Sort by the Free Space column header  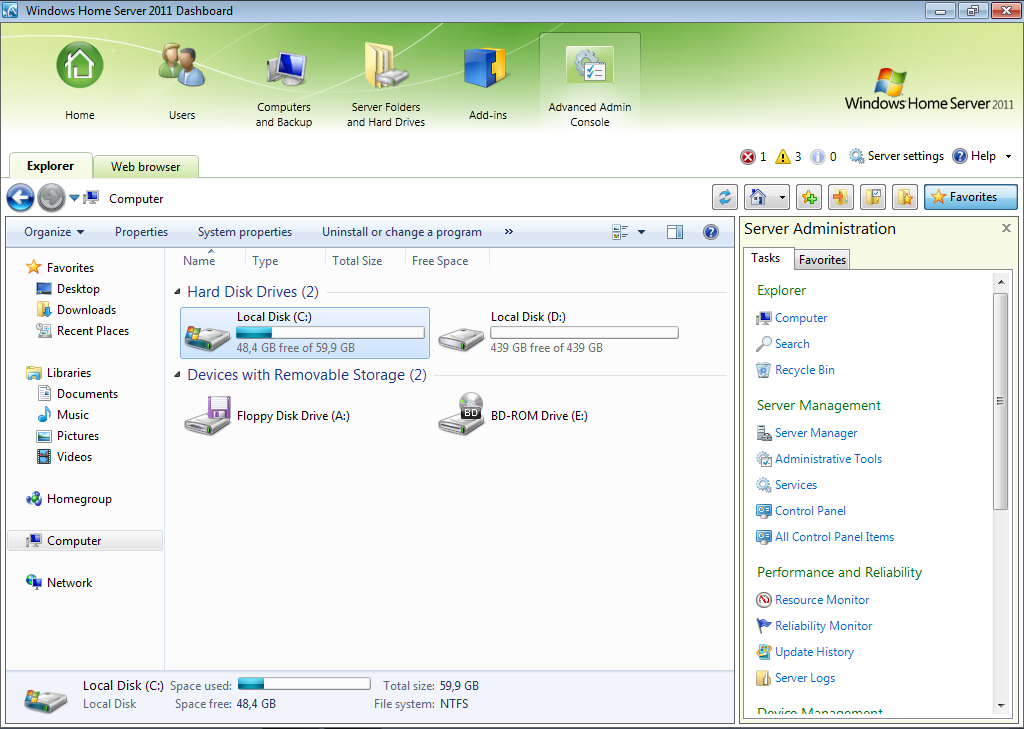[x=440, y=261]
